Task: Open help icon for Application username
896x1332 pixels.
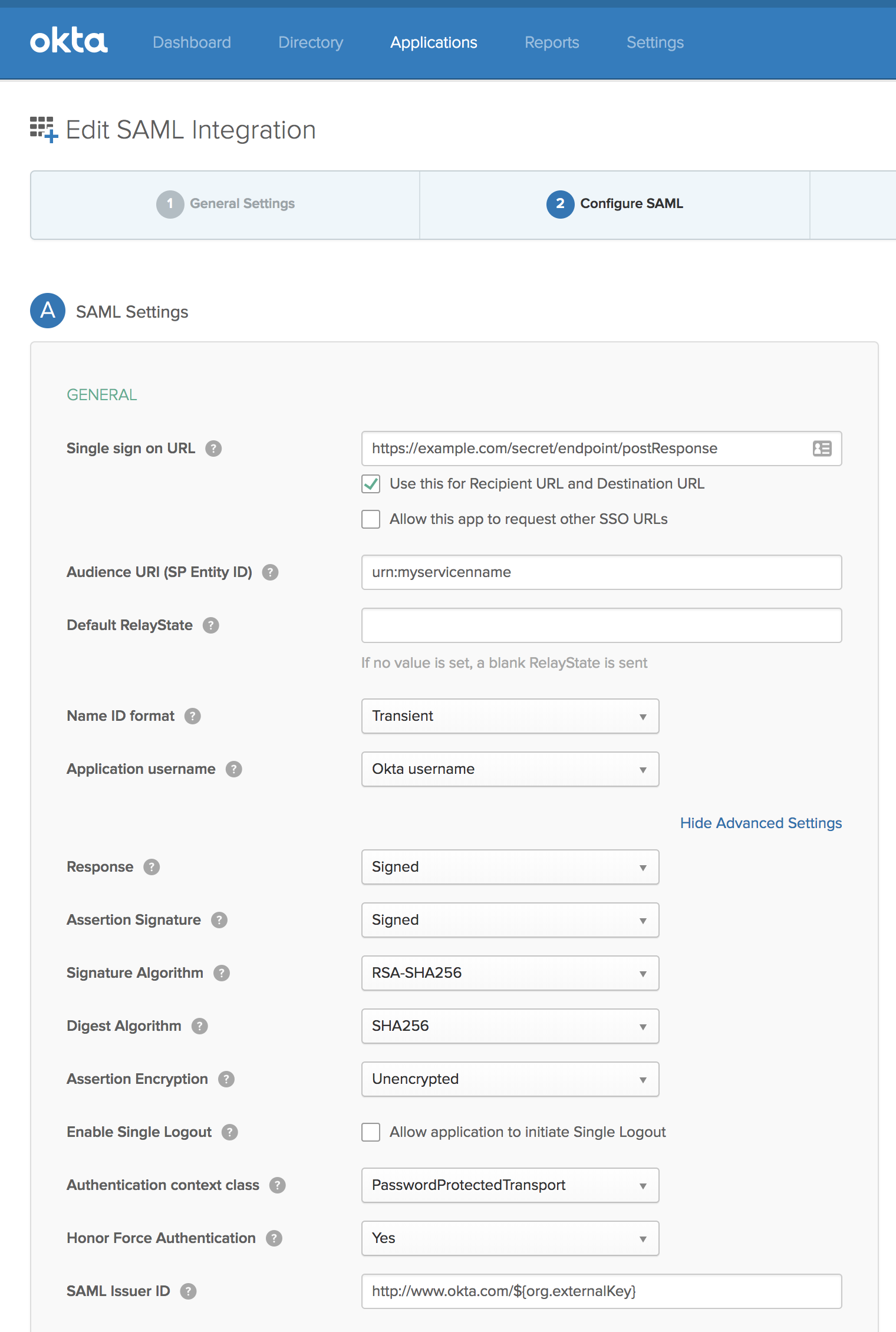Action: click(233, 769)
